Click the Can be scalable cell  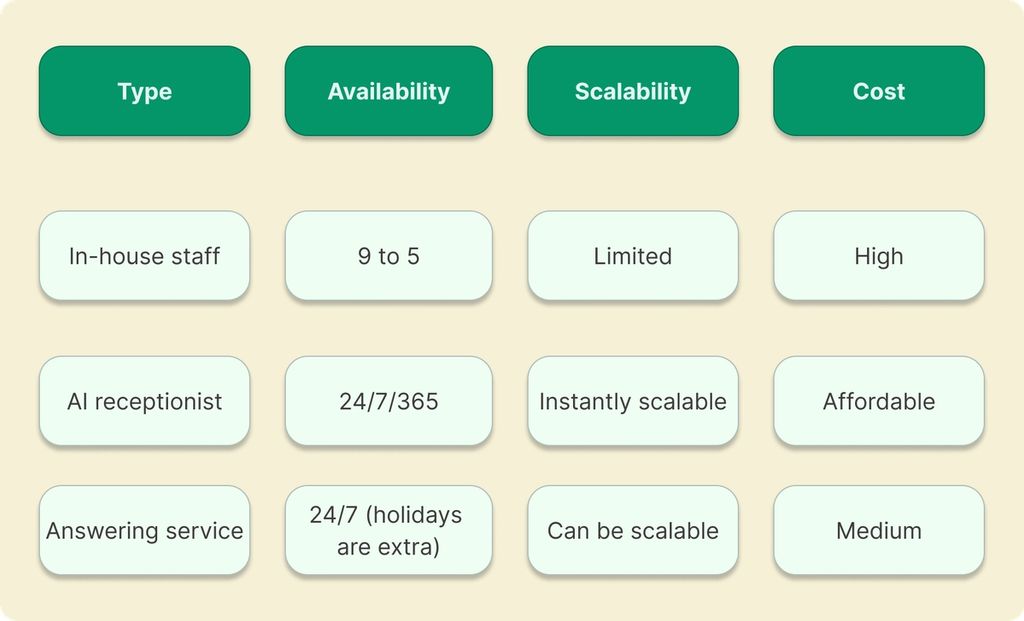pyautogui.click(x=633, y=530)
